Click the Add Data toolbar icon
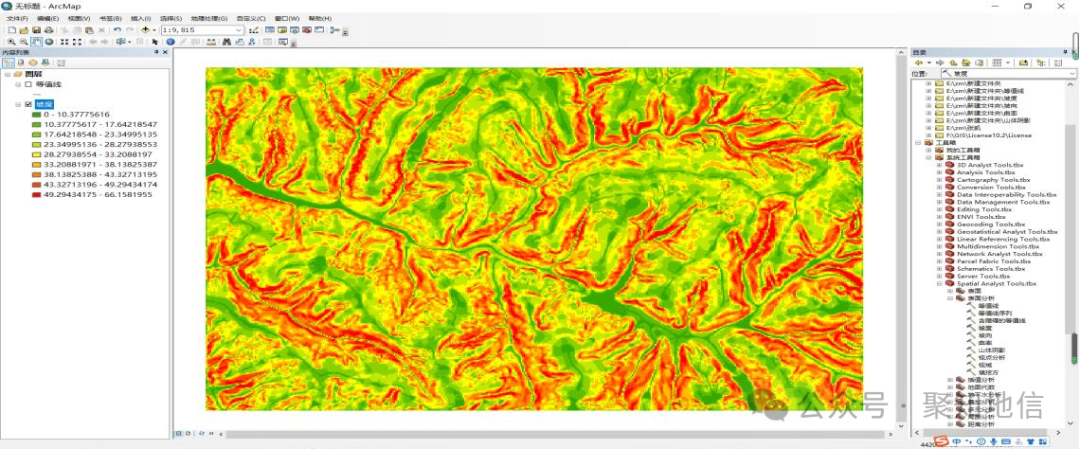The height and width of the screenshot is (449, 1080). click(x=146, y=30)
